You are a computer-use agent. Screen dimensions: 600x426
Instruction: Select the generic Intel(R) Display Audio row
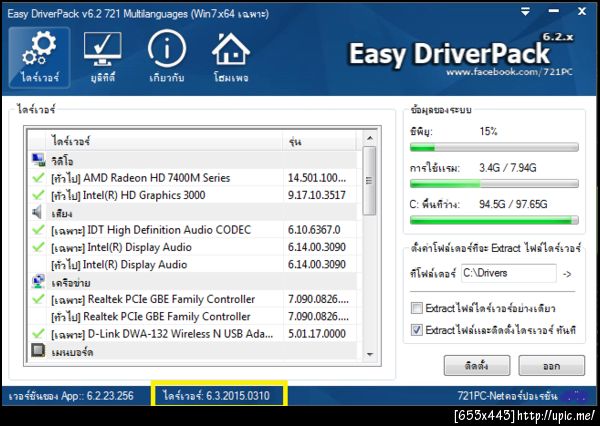pyautogui.click(x=193, y=264)
